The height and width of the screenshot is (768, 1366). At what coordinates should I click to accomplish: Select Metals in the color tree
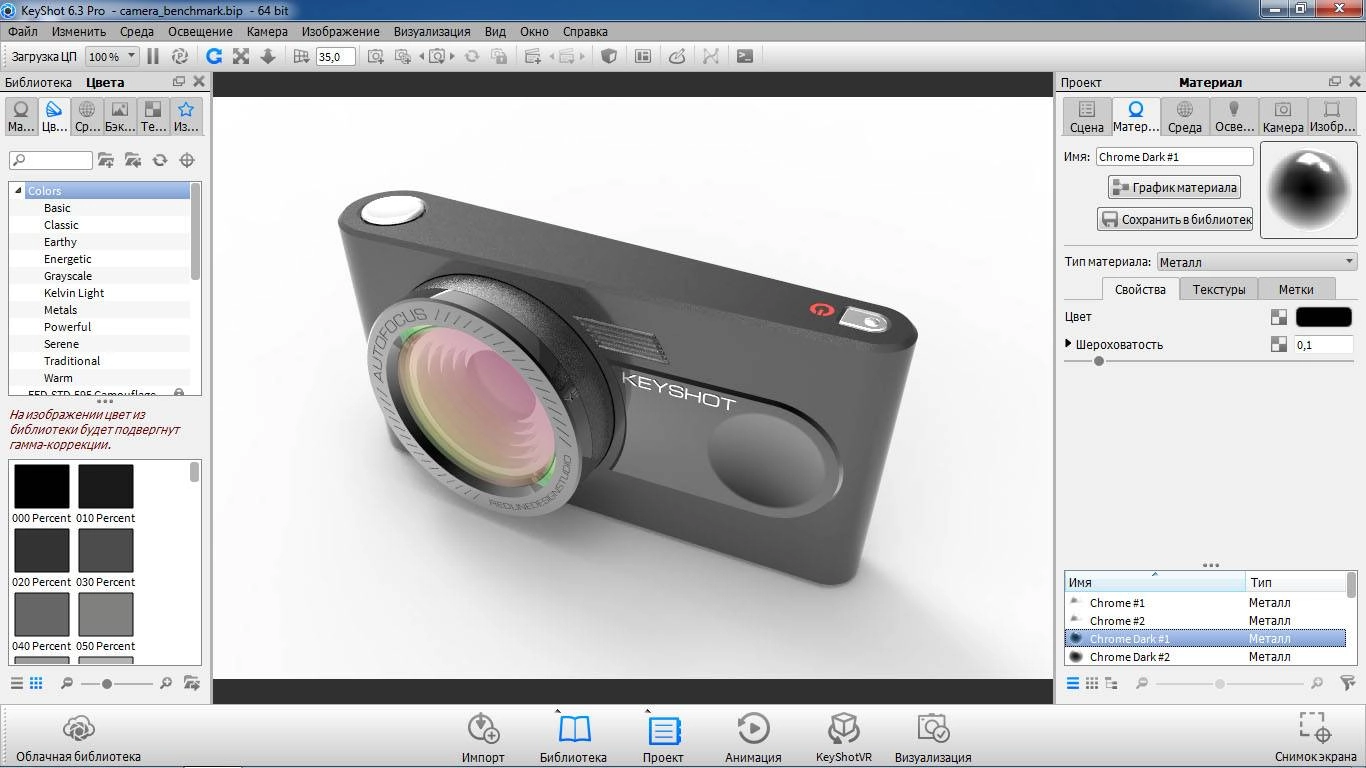[60, 310]
